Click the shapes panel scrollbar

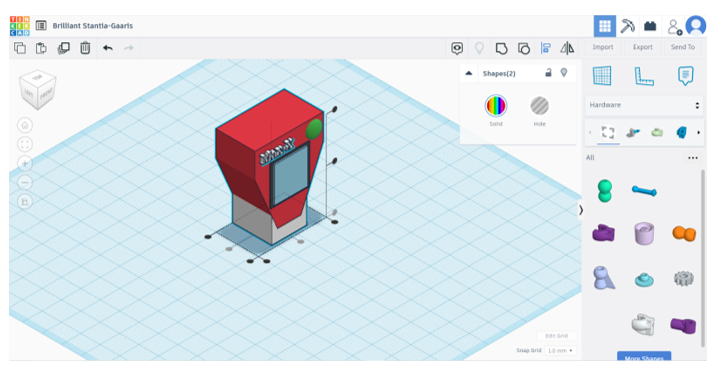pyautogui.click(x=702, y=259)
